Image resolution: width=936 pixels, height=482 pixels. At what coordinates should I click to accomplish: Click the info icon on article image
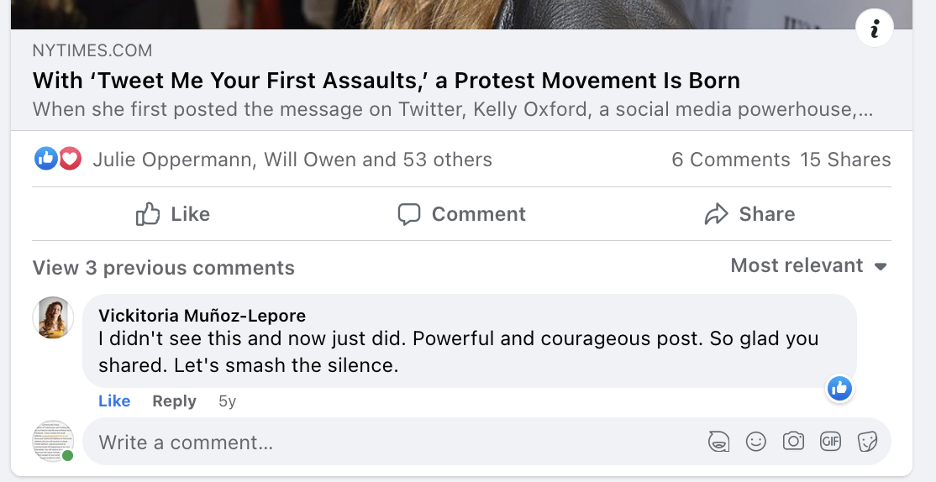875,29
